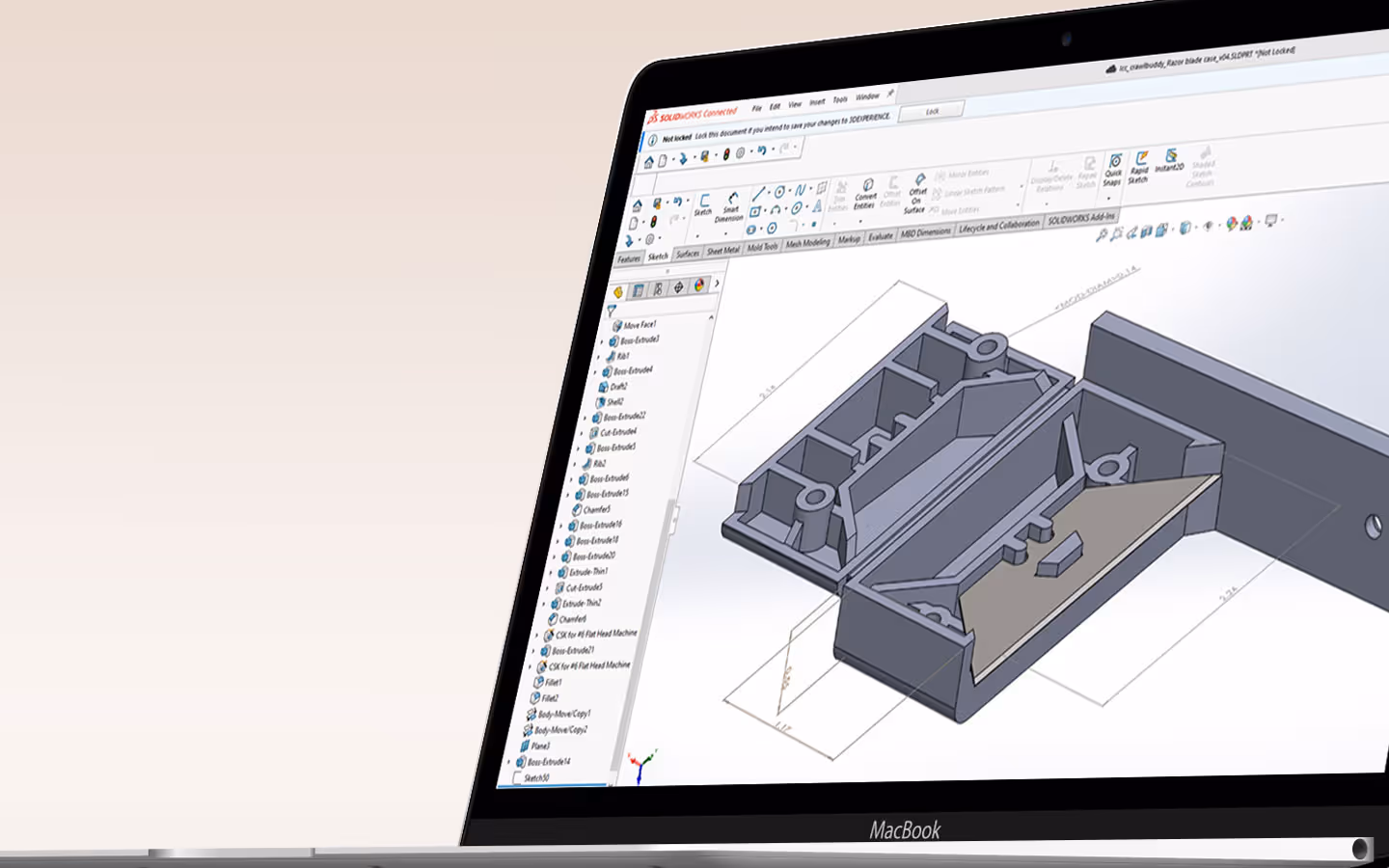This screenshot has width=1389, height=868.
Task: Open Lifecycle and Collaboration tab
Action: [x=999, y=226]
